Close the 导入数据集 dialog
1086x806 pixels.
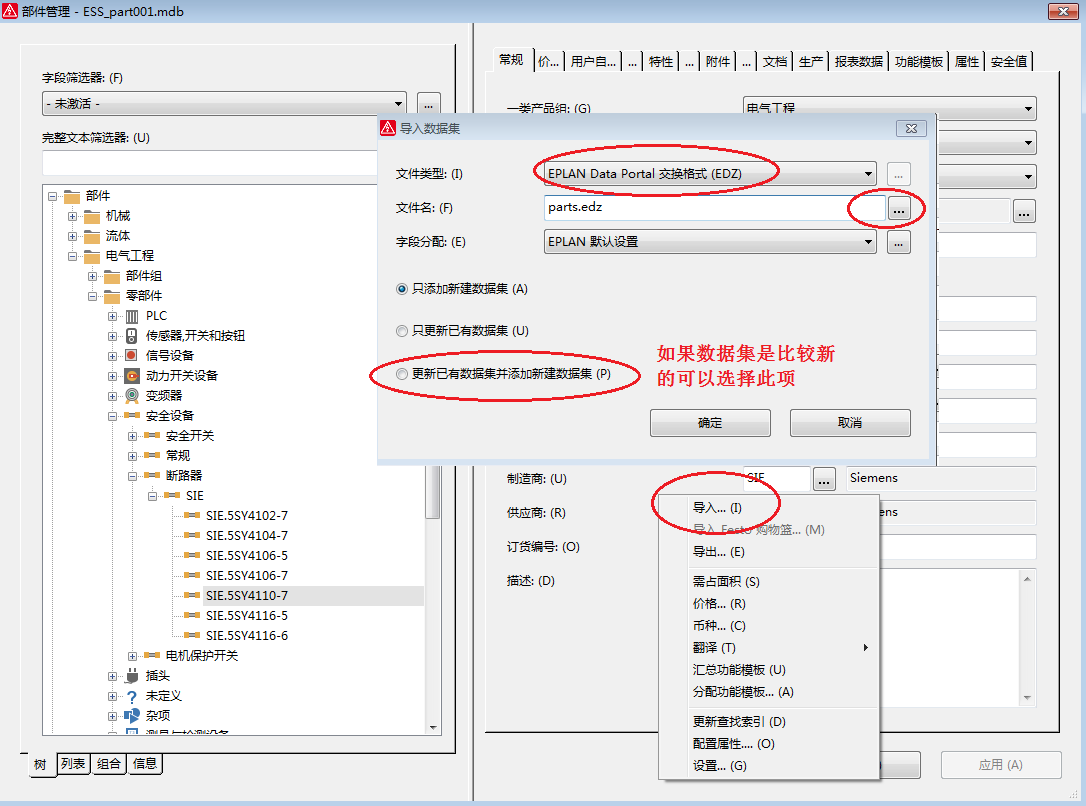click(911, 129)
